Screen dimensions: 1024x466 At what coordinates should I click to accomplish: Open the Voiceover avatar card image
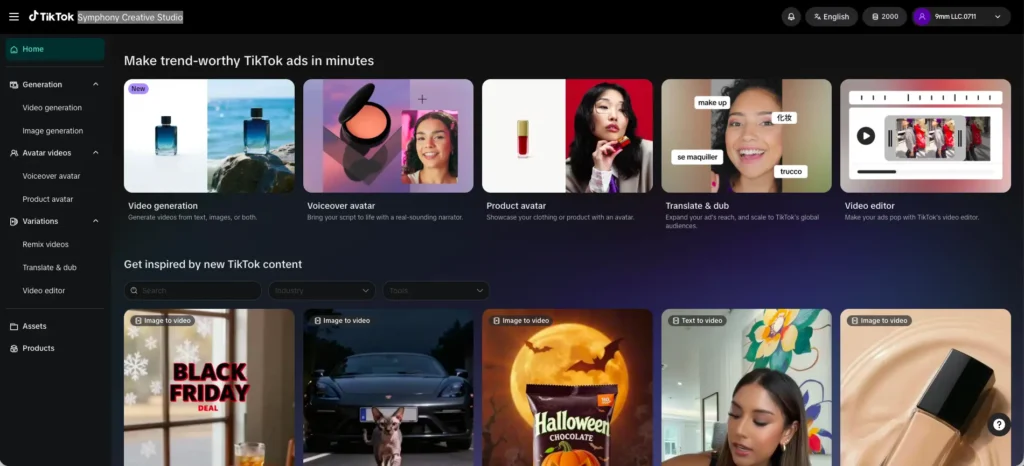click(388, 136)
